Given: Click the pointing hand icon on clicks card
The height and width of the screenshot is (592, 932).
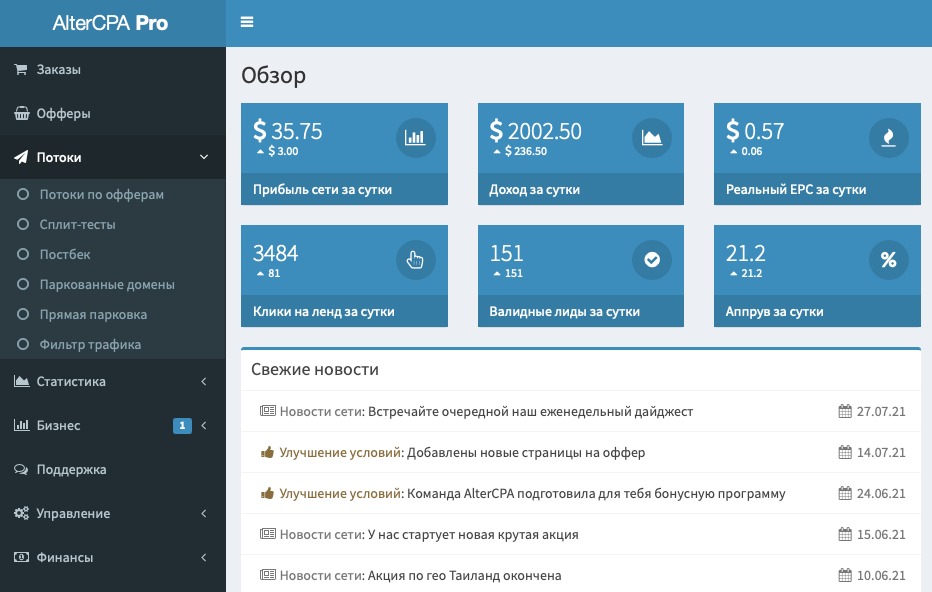Looking at the screenshot, I should click(x=416, y=260).
